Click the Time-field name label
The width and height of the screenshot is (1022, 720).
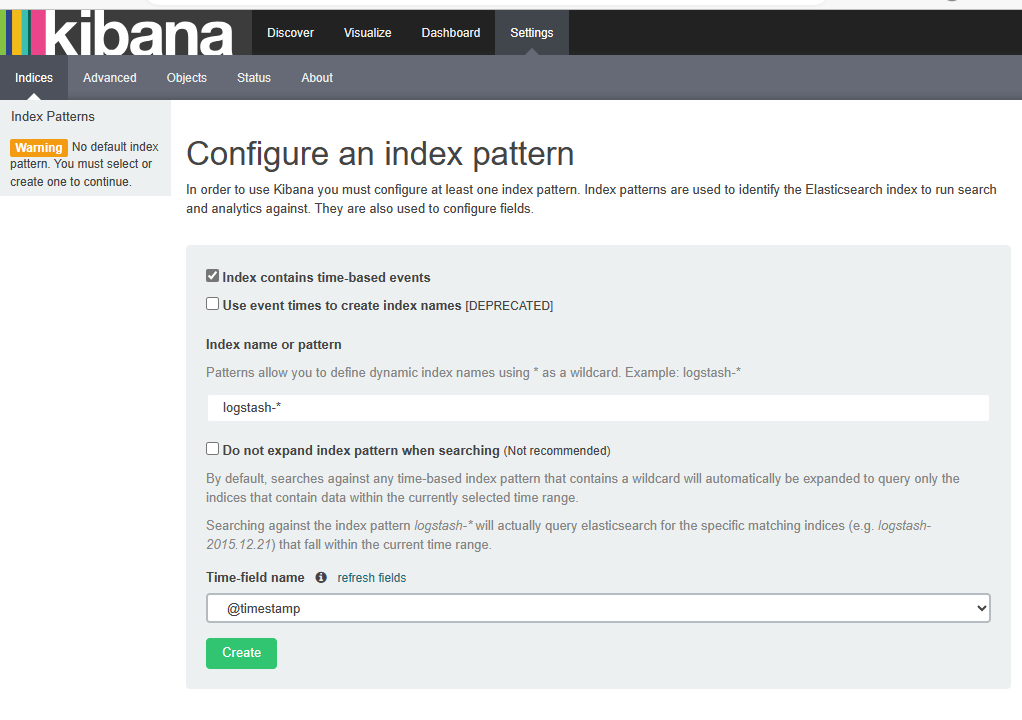click(256, 578)
